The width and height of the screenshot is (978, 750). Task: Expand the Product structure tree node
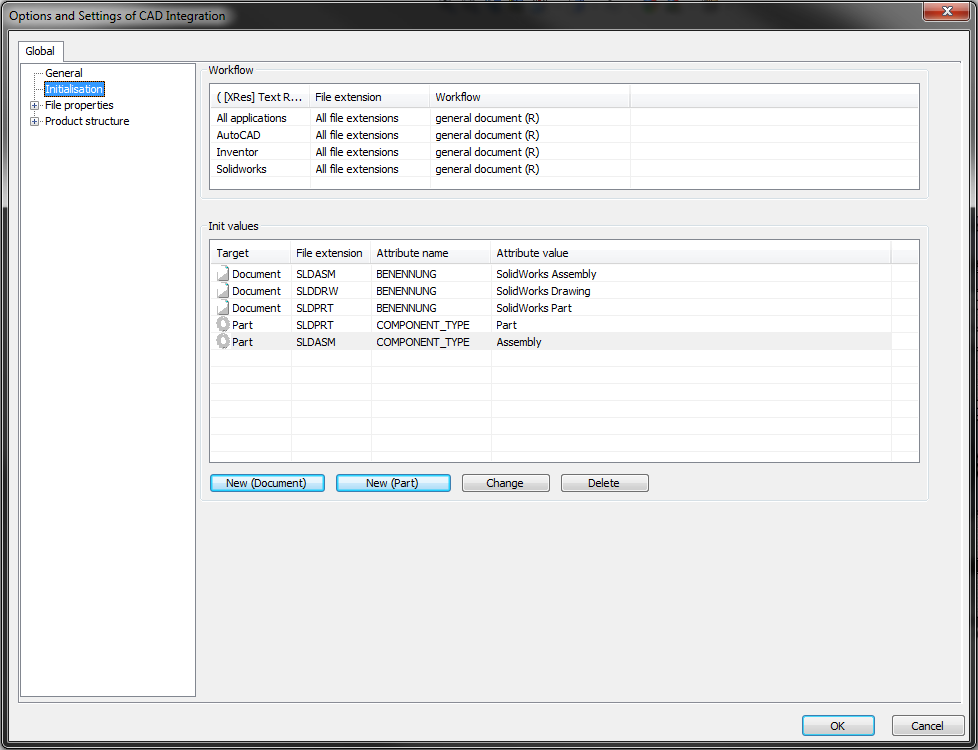pyautogui.click(x=34, y=121)
